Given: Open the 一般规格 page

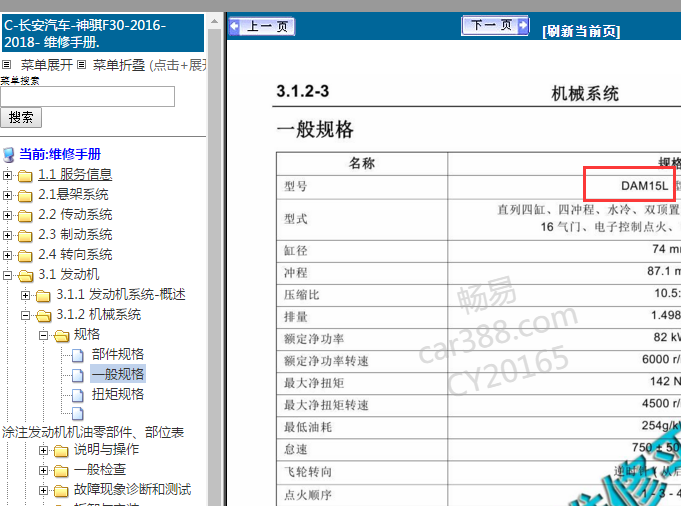Looking at the screenshot, I should click(118, 374).
